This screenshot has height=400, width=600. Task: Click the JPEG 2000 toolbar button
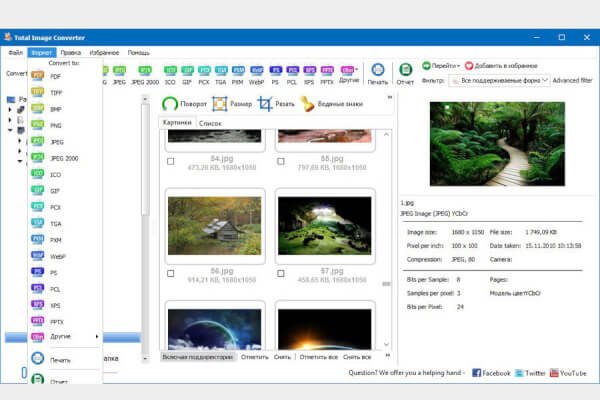(x=145, y=75)
